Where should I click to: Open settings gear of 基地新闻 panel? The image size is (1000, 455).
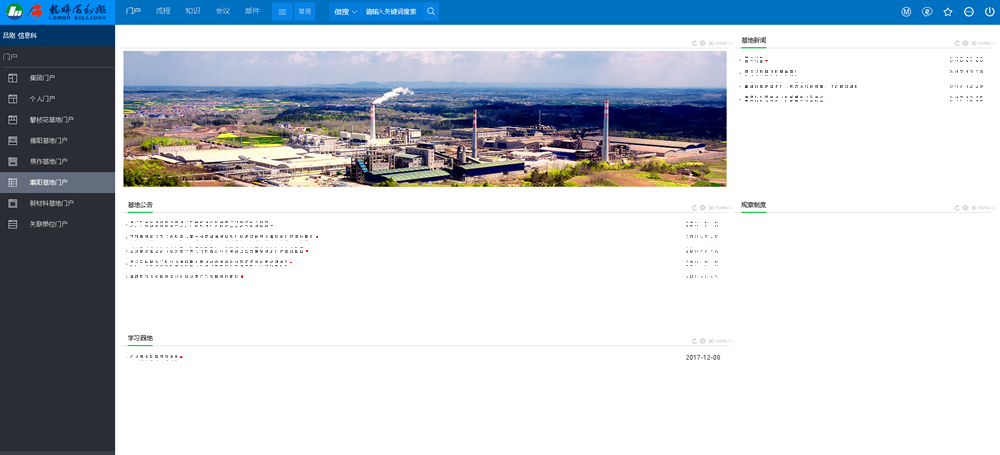point(966,43)
